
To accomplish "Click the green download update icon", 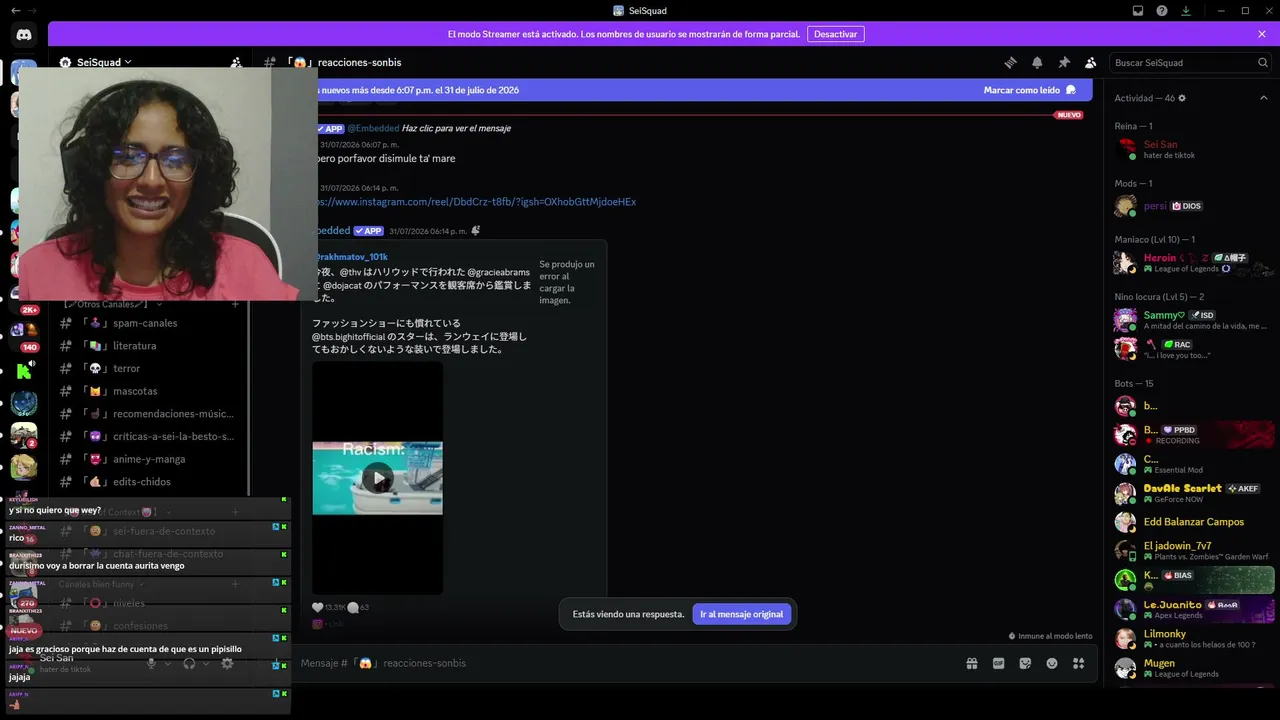I will point(1186,11).
